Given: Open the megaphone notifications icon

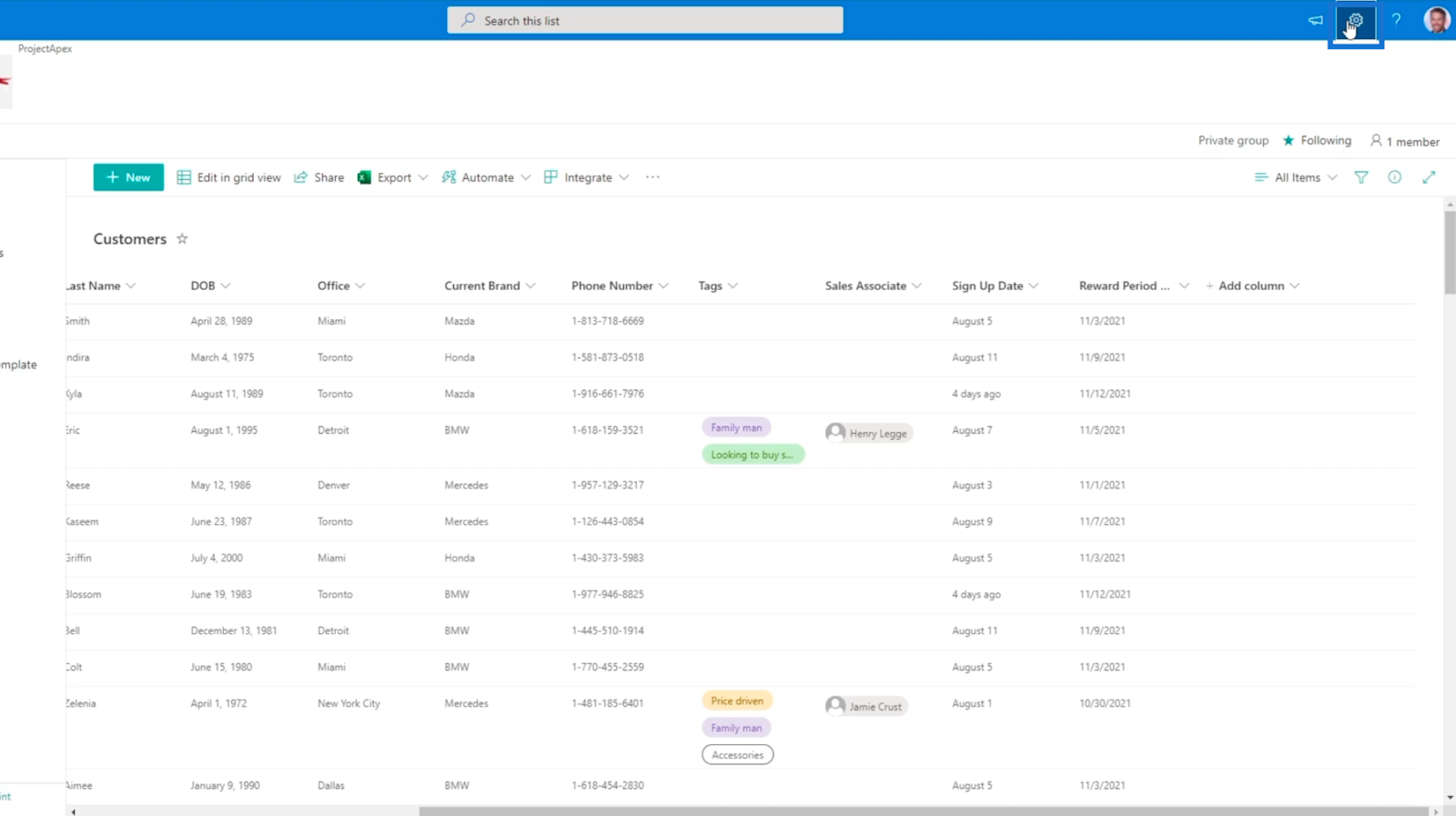Looking at the screenshot, I should pos(1315,20).
